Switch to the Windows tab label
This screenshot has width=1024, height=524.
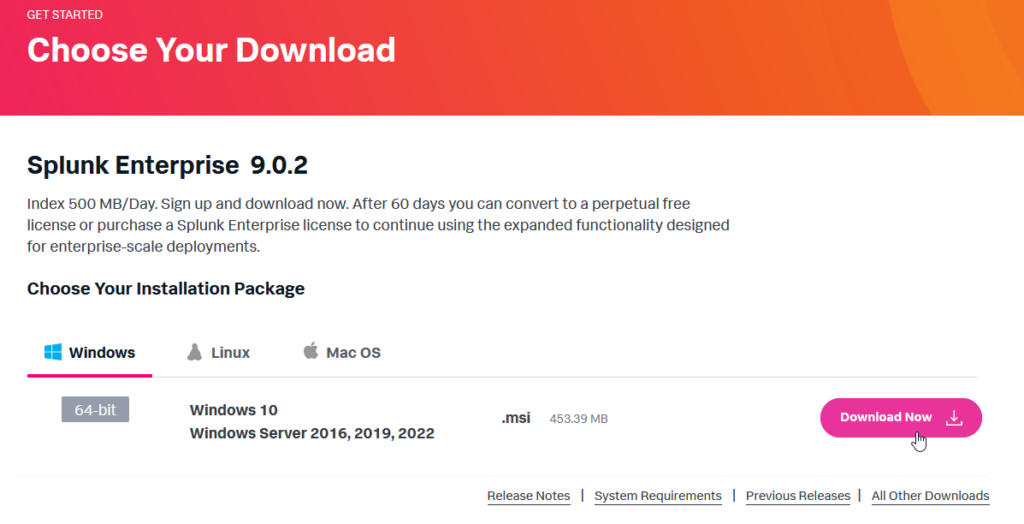click(102, 353)
